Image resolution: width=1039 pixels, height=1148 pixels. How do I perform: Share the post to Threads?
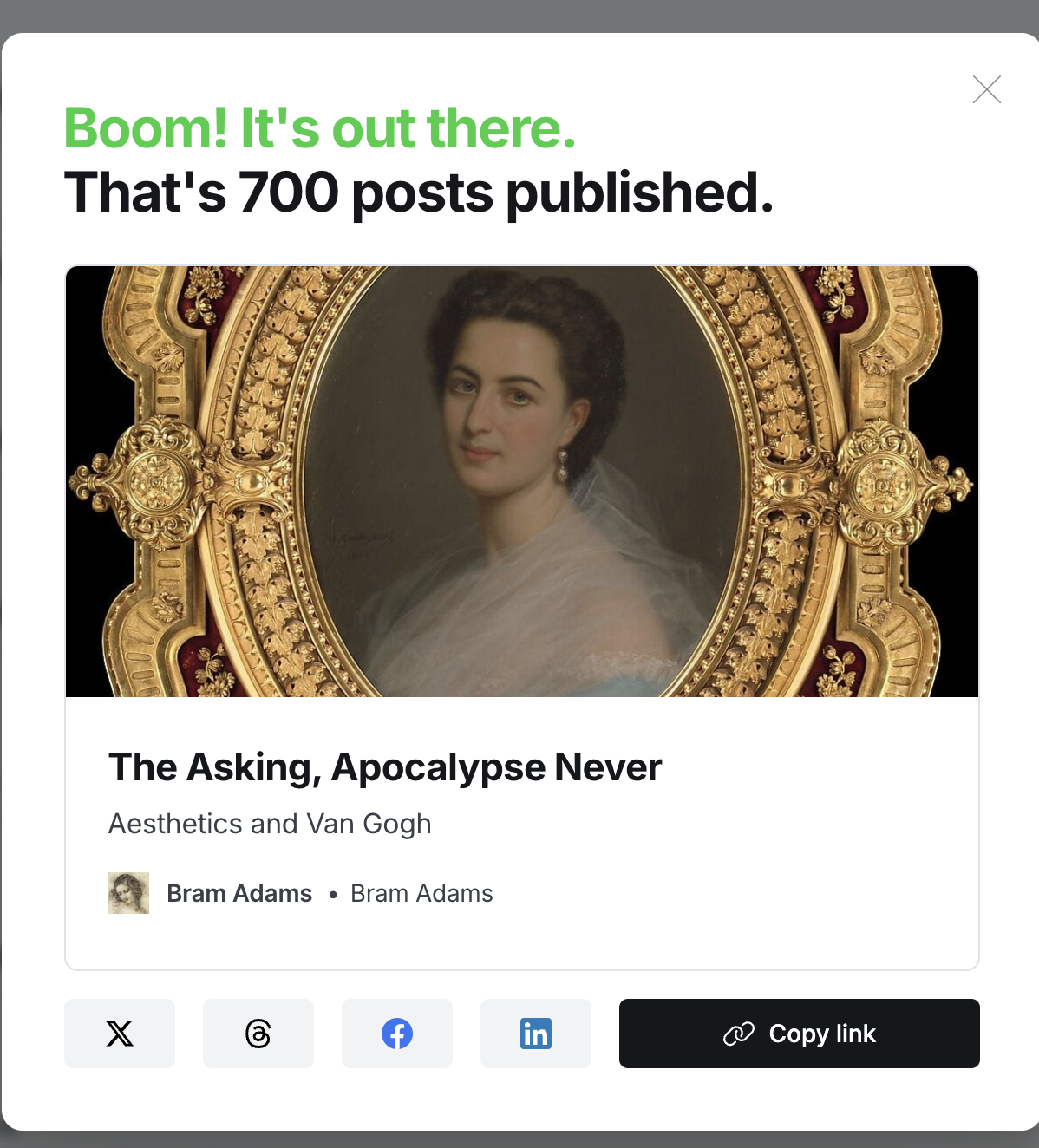(258, 1034)
